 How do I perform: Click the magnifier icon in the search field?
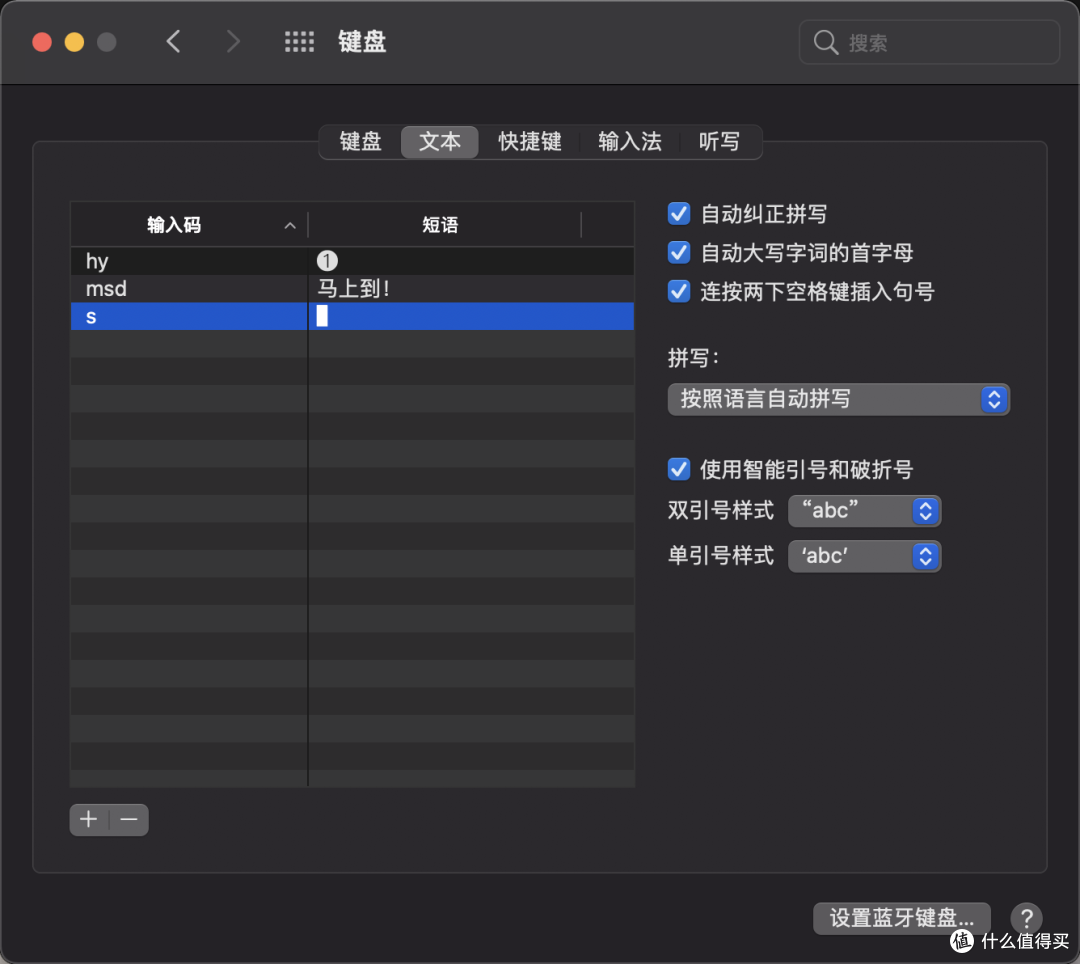825,42
